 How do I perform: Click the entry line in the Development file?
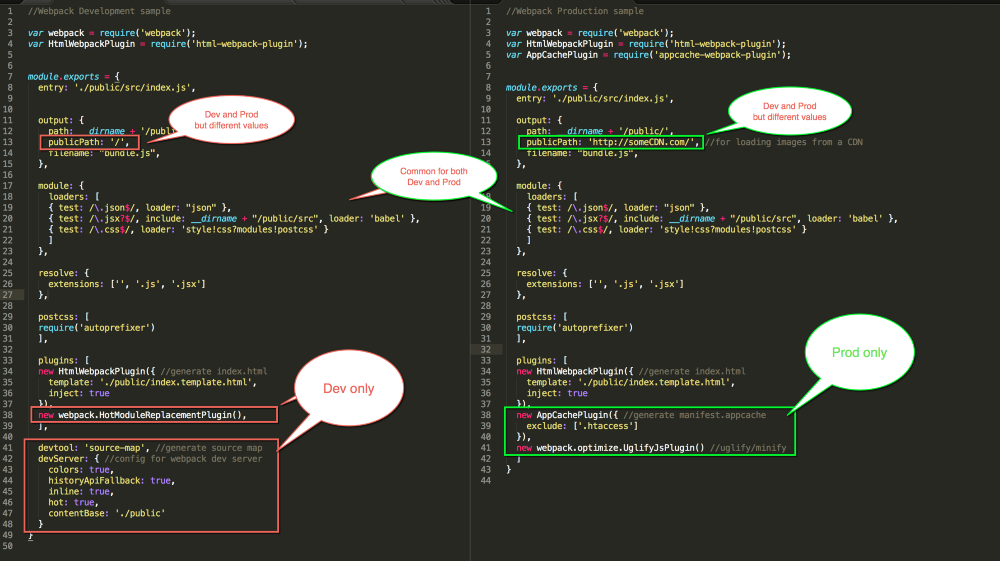click(x=117, y=87)
